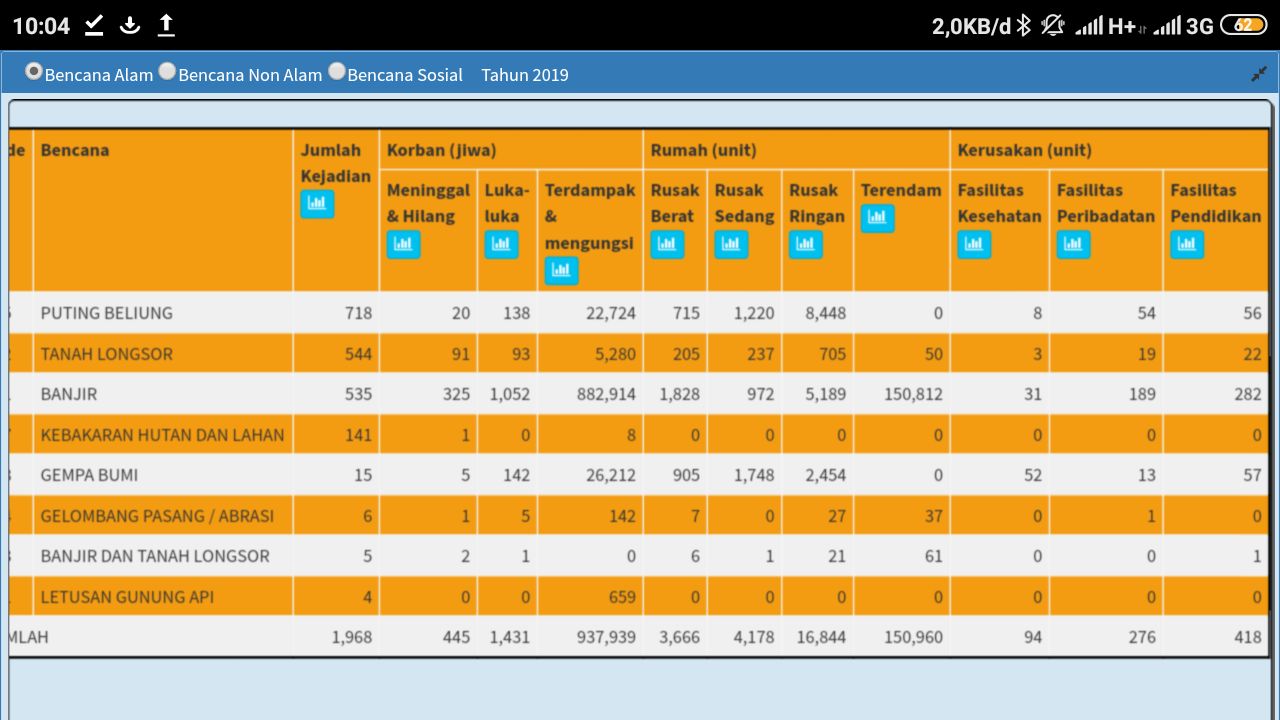
Task: Select KEBAKARAN HUTAN DAN LAHAN row
Action: (162, 435)
